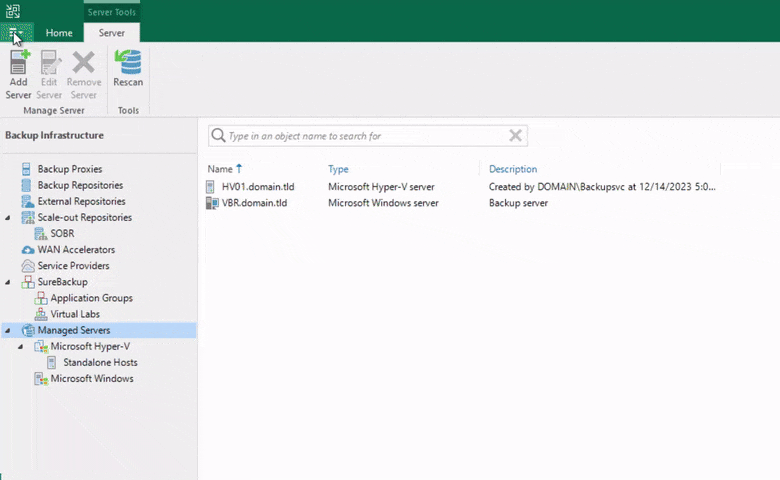This screenshot has width=780, height=480.
Task: Open Service Providers node
Action: [73, 266]
